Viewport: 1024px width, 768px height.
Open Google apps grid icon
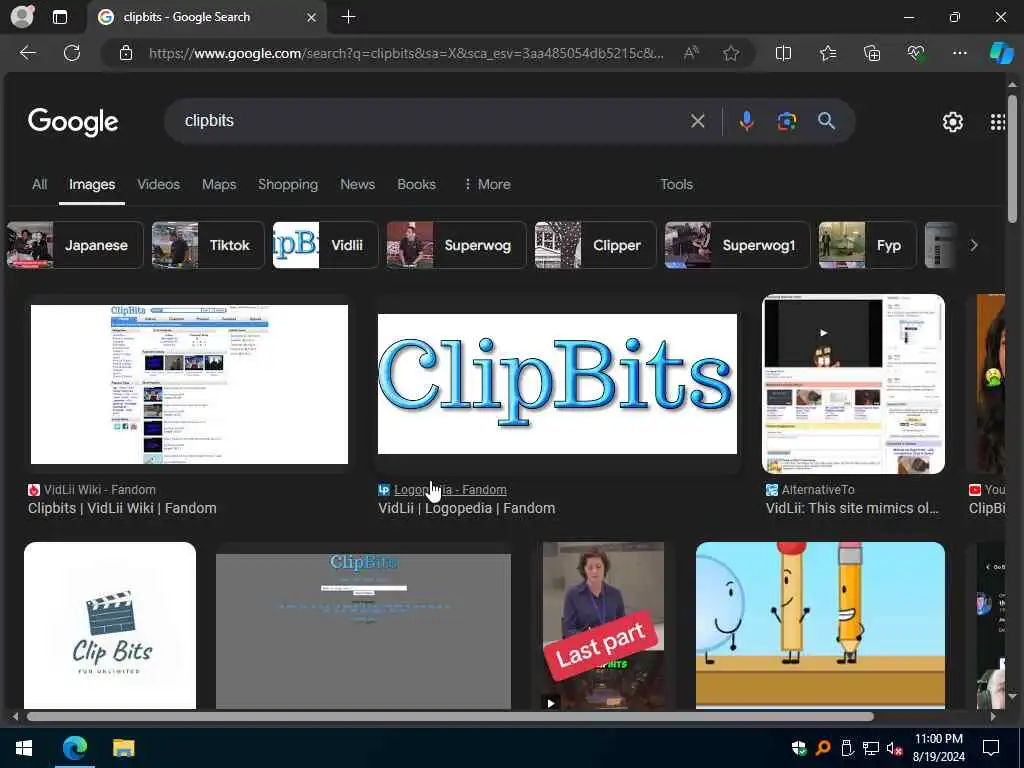(x=997, y=121)
